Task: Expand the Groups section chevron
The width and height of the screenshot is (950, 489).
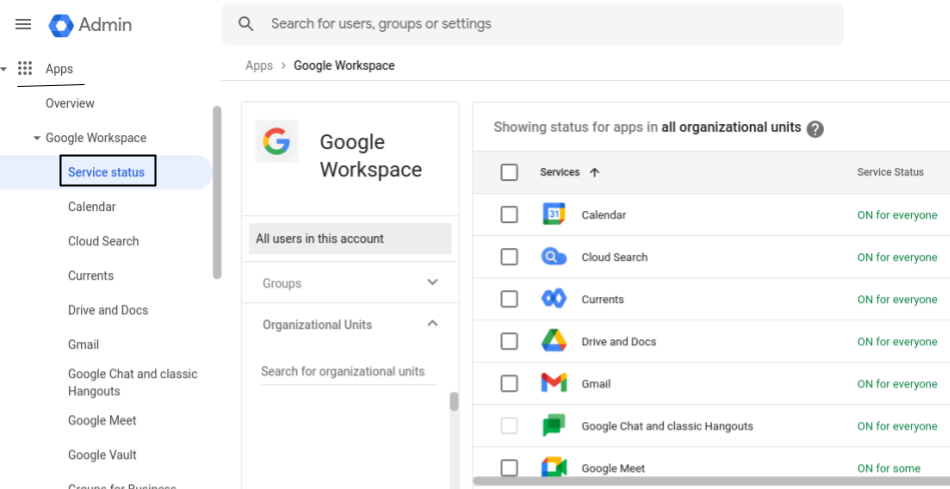Action: tap(433, 282)
